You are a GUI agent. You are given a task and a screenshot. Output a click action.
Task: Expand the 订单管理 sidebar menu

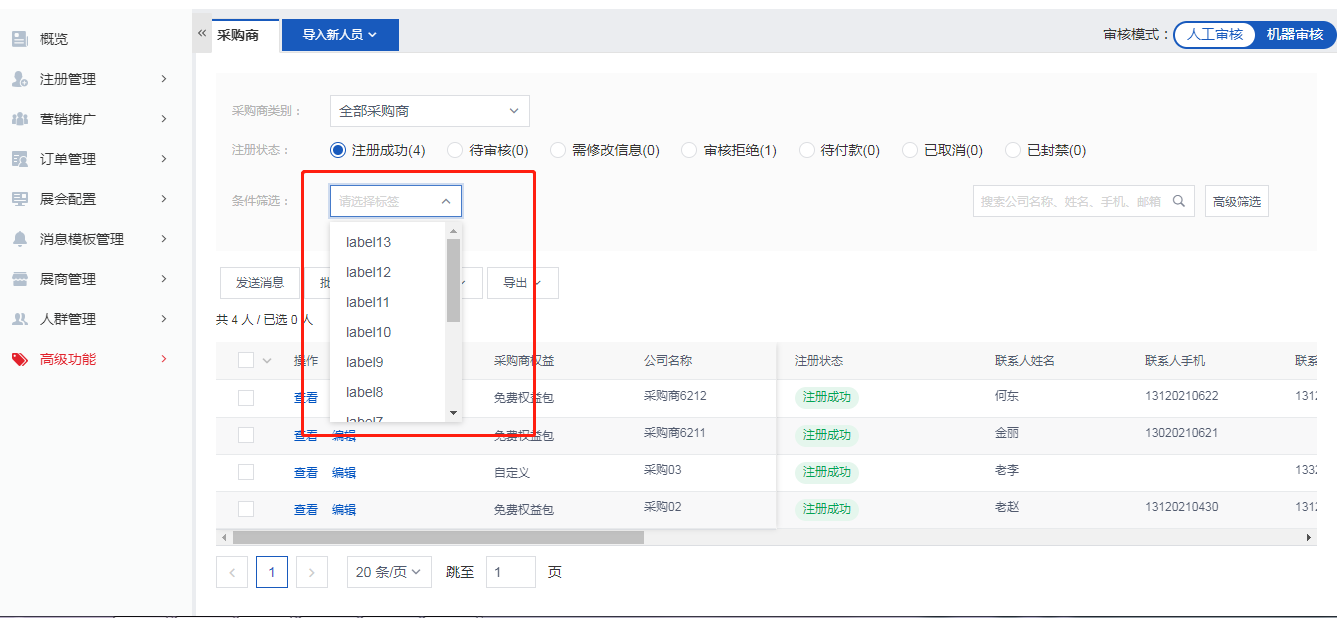pos(164,159)
